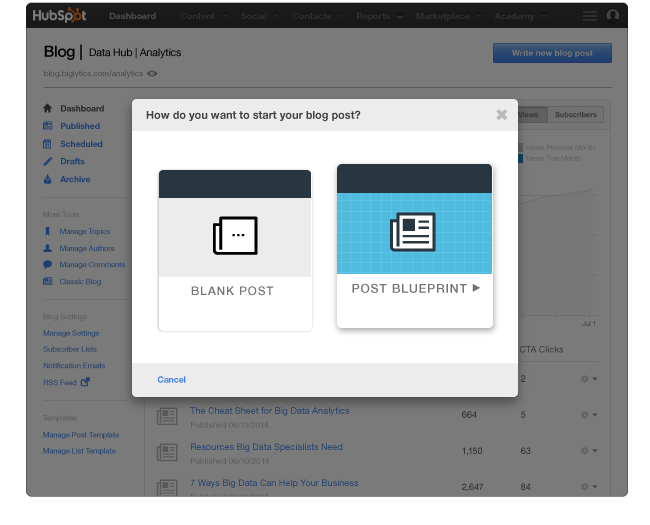Select the BLANK POST option

coord(235,250)
